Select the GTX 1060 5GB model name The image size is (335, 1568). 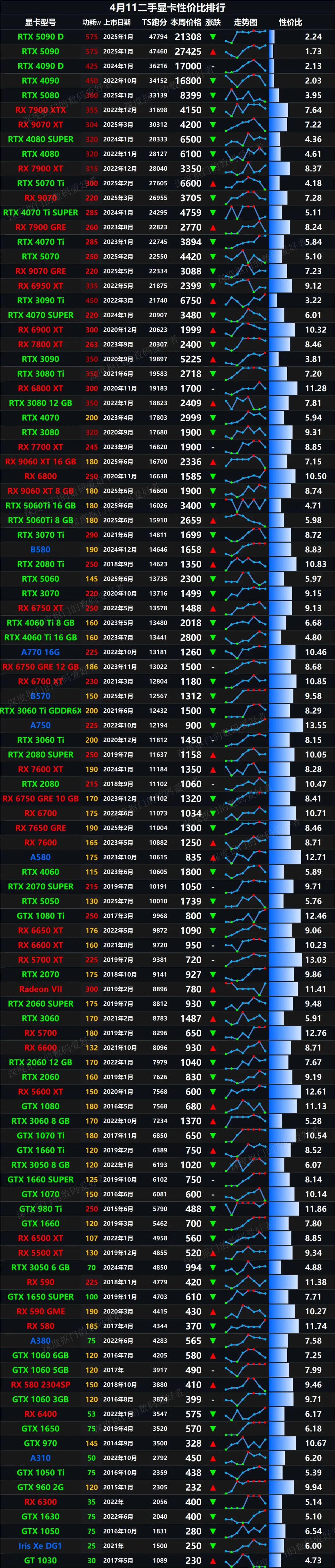point(41,1370)
